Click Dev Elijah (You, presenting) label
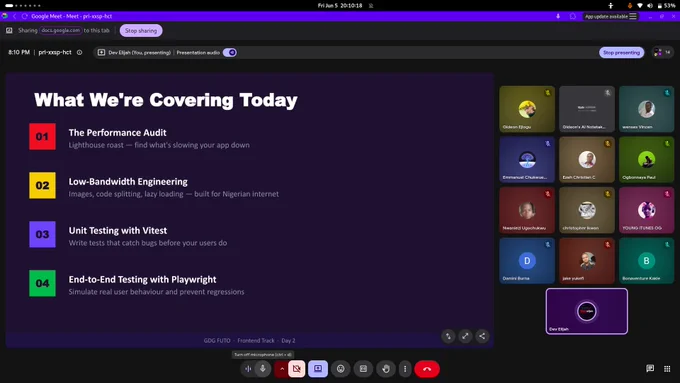The height and width of the screenshot is (383, 680). [140, 52]
